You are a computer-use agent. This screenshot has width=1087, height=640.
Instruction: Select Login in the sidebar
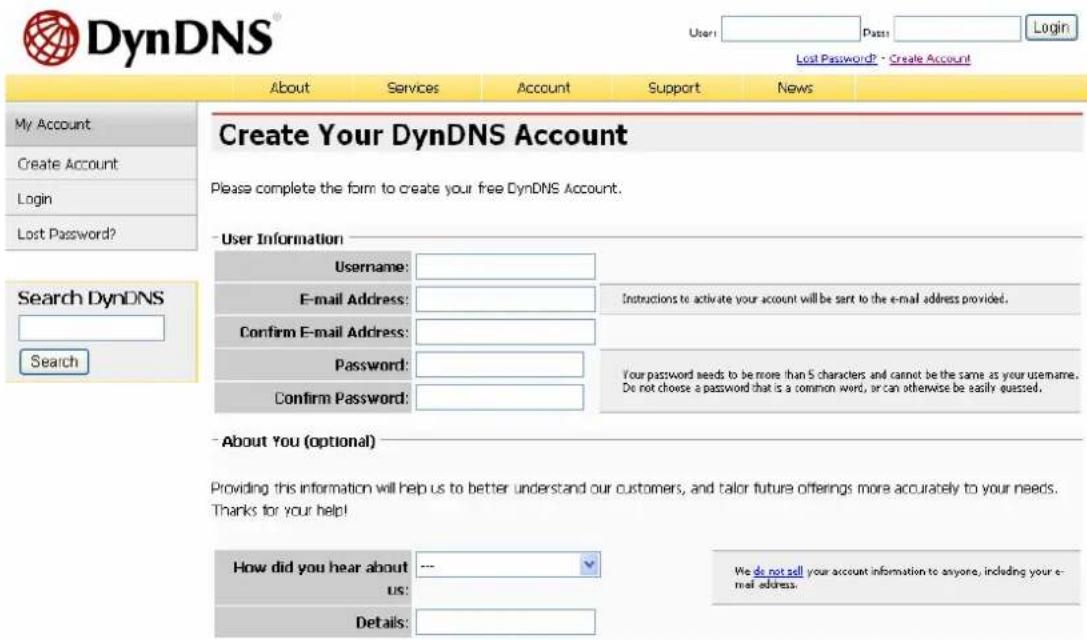tap(101, 199)
